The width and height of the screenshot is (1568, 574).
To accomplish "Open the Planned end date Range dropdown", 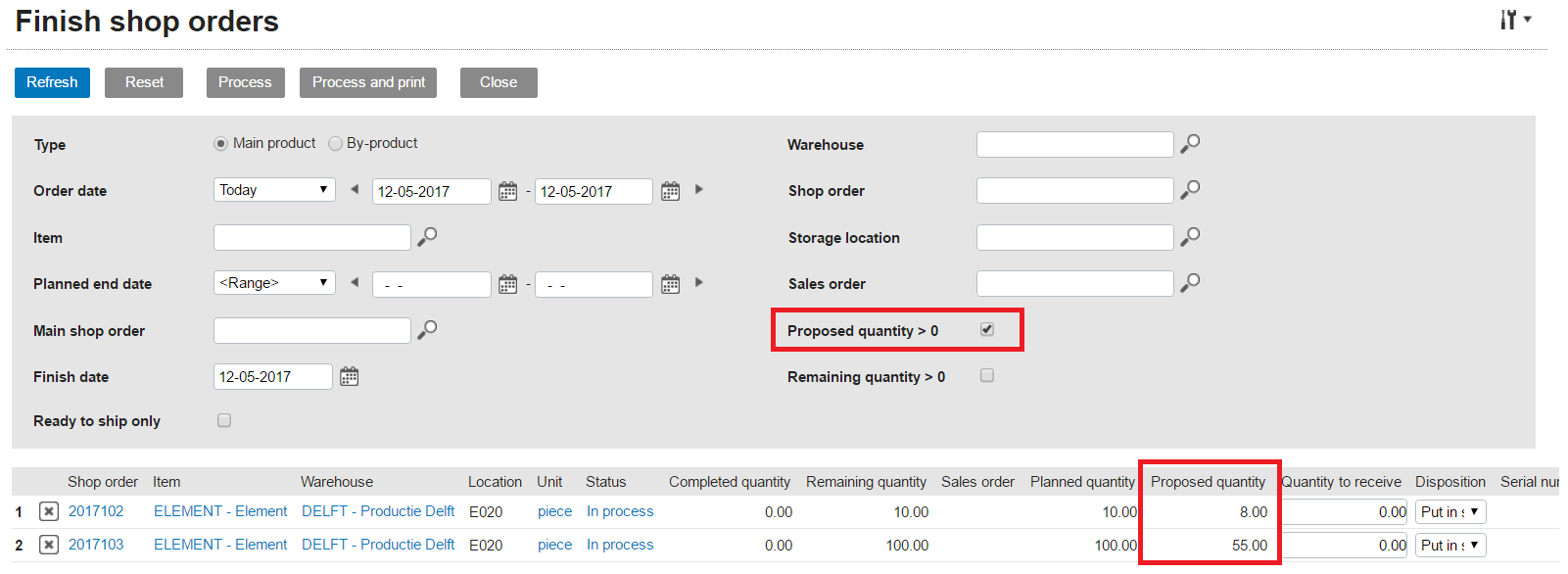I will pos(274,283).
